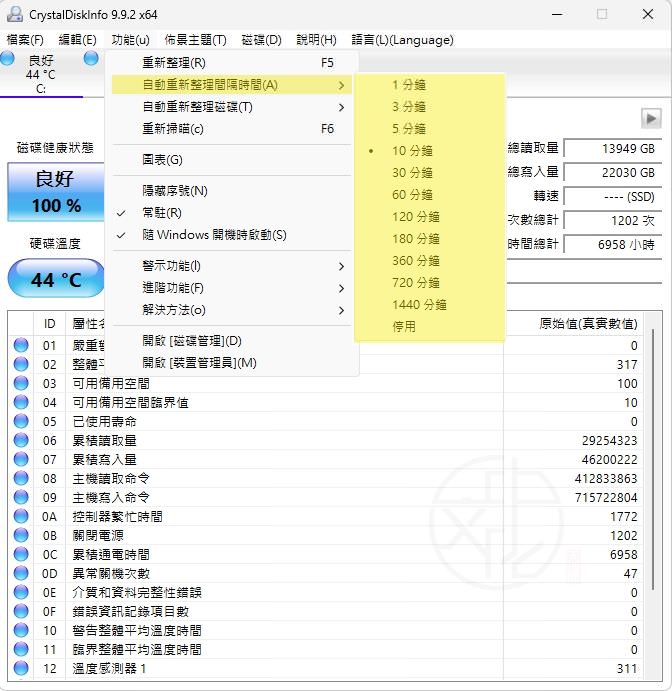Select 停用 to disable auto refresh
The width and height of the screenshot is (672, 691).
(430, 327)
